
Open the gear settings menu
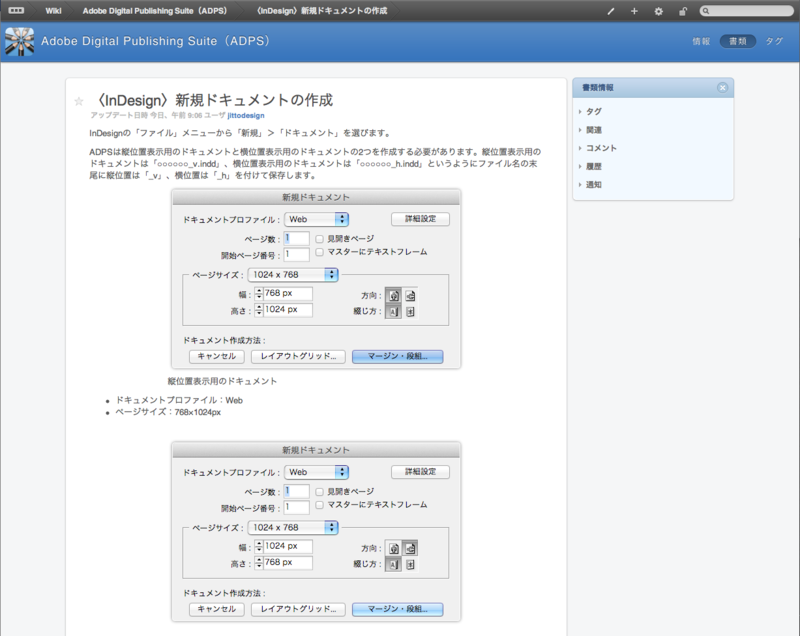coord(659,11)
